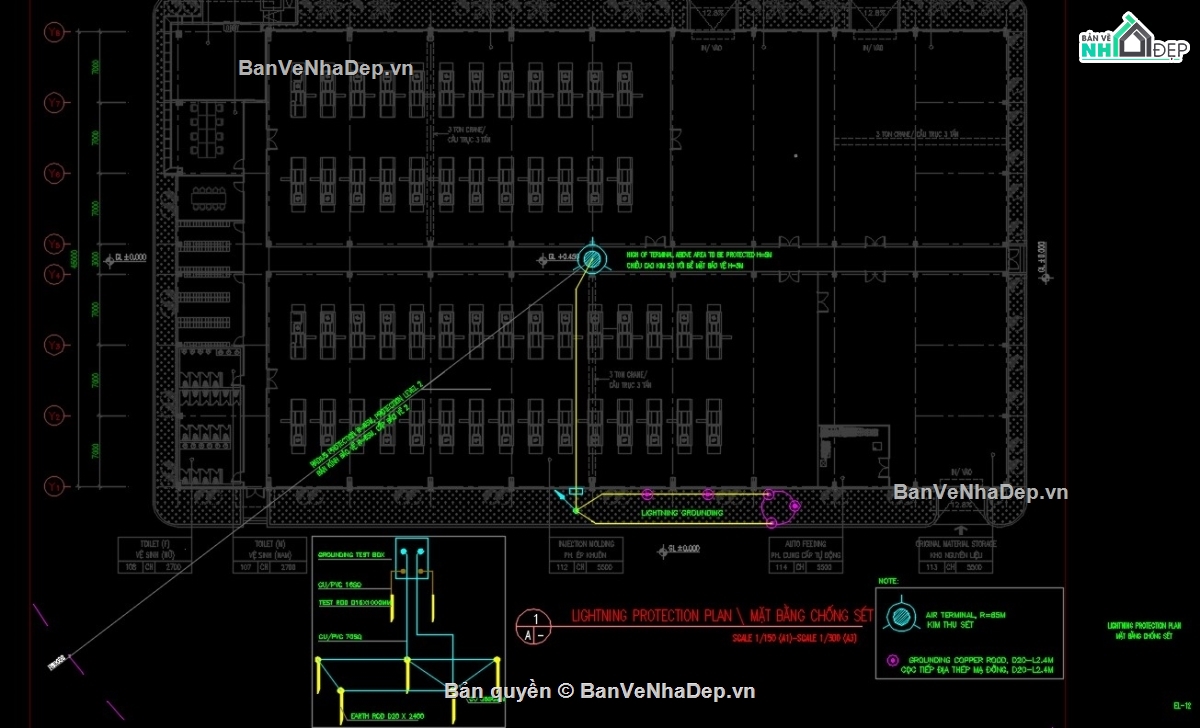Select the magenta grounding rod symbol in the legend

click(x=891, y=662)
